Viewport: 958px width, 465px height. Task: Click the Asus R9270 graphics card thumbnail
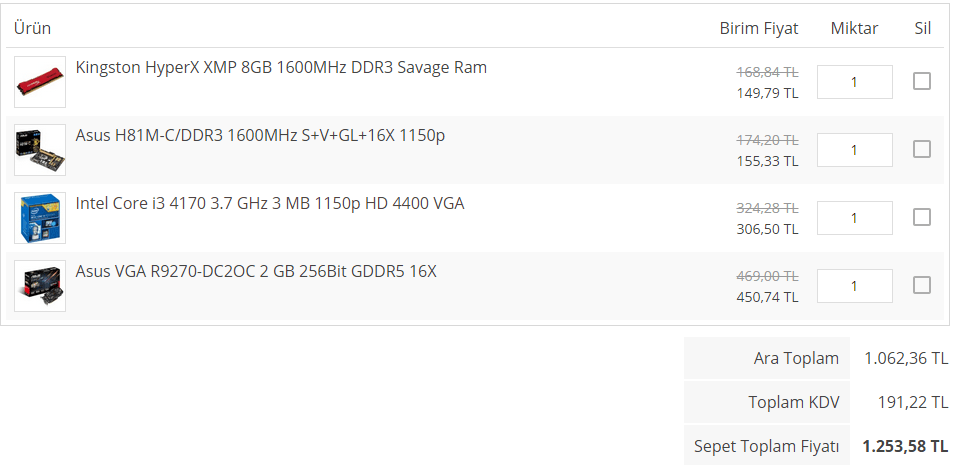click(x=40, y=286)
